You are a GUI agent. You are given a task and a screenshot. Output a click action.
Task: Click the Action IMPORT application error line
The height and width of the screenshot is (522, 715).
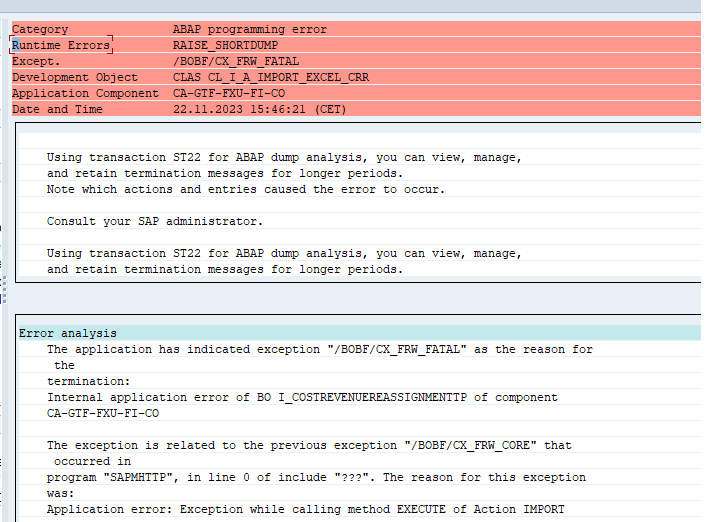coord(306,509)
